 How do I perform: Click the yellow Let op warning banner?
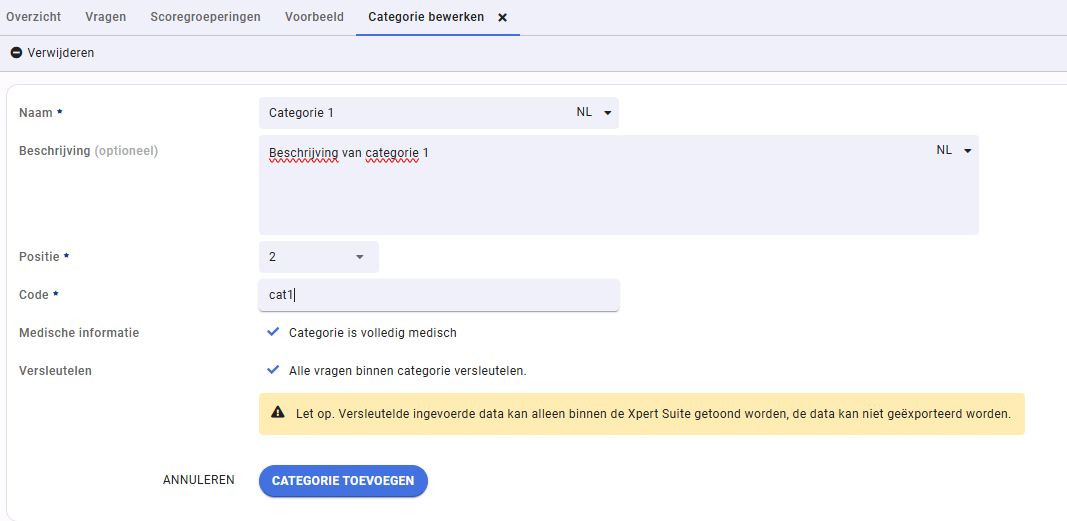coord(642,414)
